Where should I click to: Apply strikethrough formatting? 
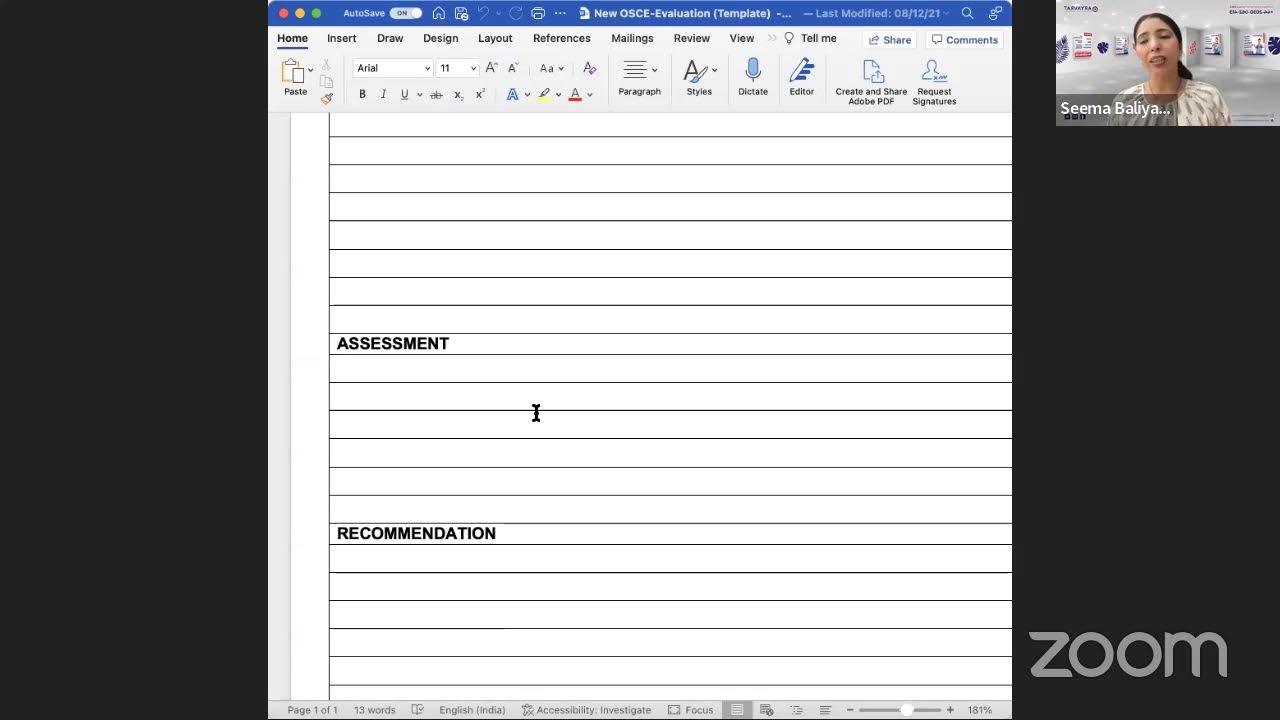coord(436,95)
